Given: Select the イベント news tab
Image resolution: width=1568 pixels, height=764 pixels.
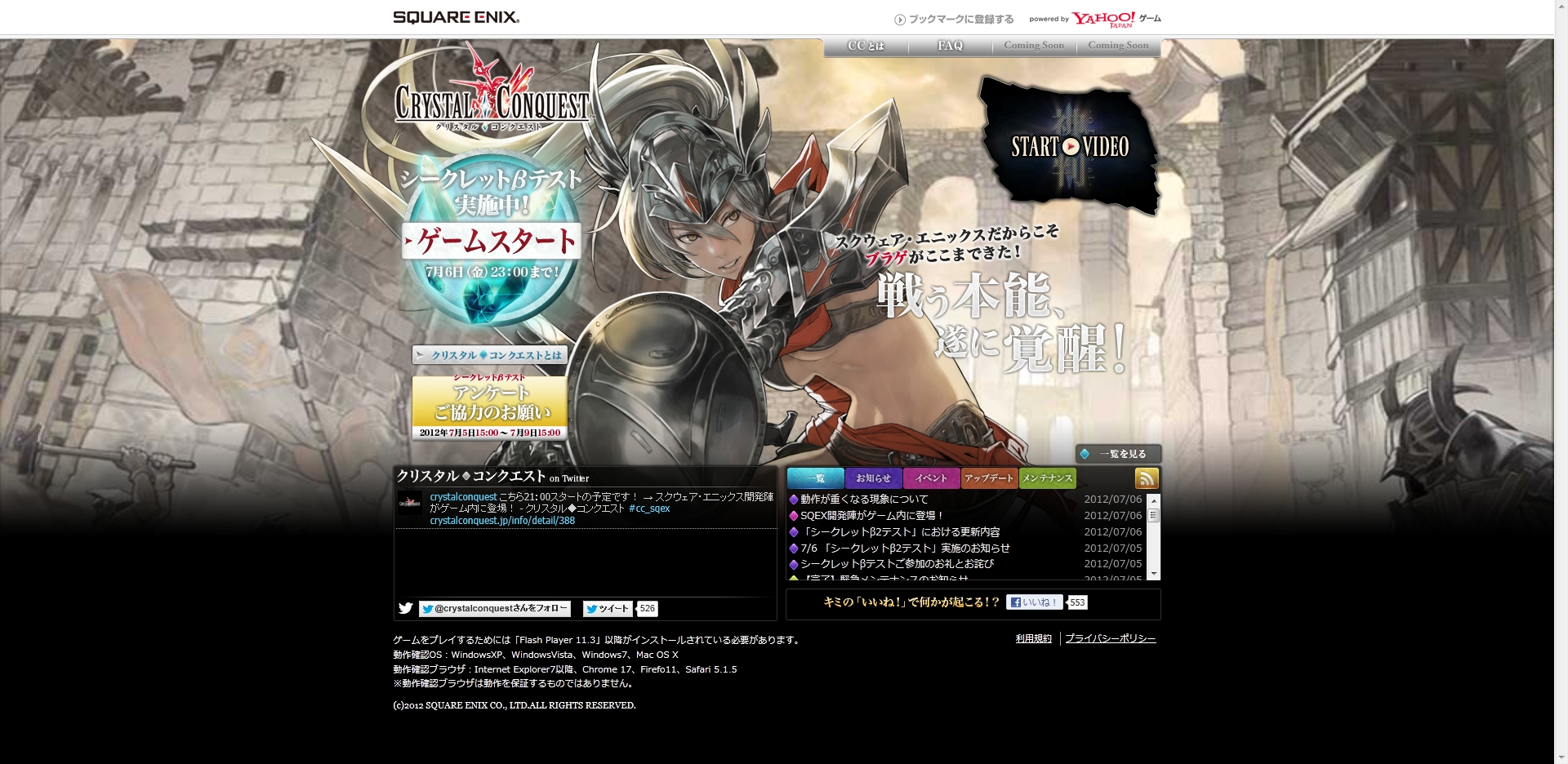Looking at the screenshot, I should 931,478.
